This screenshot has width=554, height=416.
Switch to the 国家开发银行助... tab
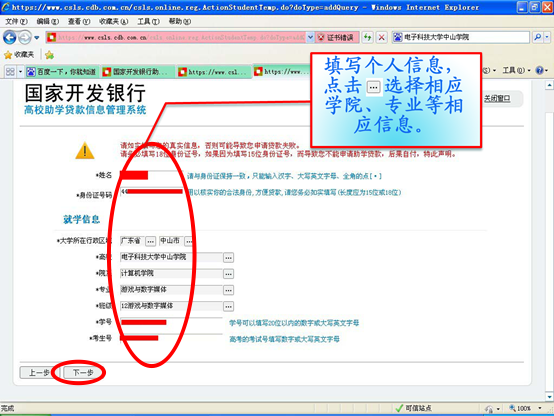point(137,72)
